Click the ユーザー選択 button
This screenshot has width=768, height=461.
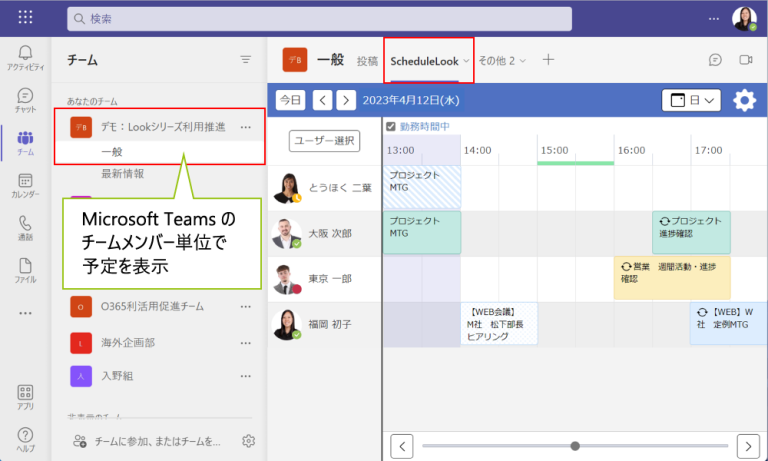(324, 141)
